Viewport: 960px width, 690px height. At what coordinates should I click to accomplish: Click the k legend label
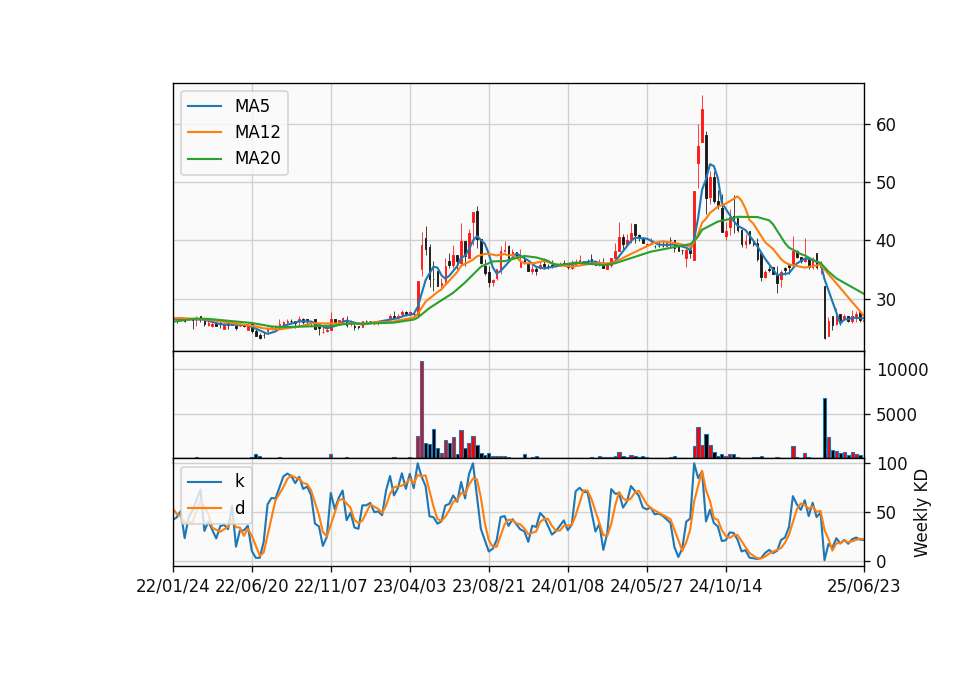pyautogui.click(x=239, y=481)
